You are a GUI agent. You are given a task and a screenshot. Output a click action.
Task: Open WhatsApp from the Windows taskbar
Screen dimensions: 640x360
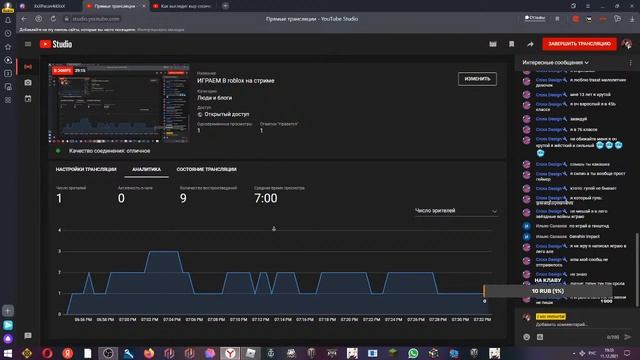[x=413, y=353]
